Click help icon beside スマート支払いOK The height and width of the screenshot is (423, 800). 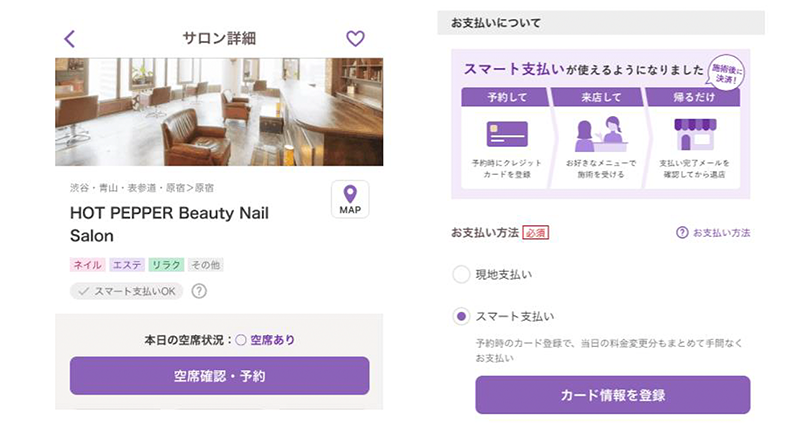199,291
